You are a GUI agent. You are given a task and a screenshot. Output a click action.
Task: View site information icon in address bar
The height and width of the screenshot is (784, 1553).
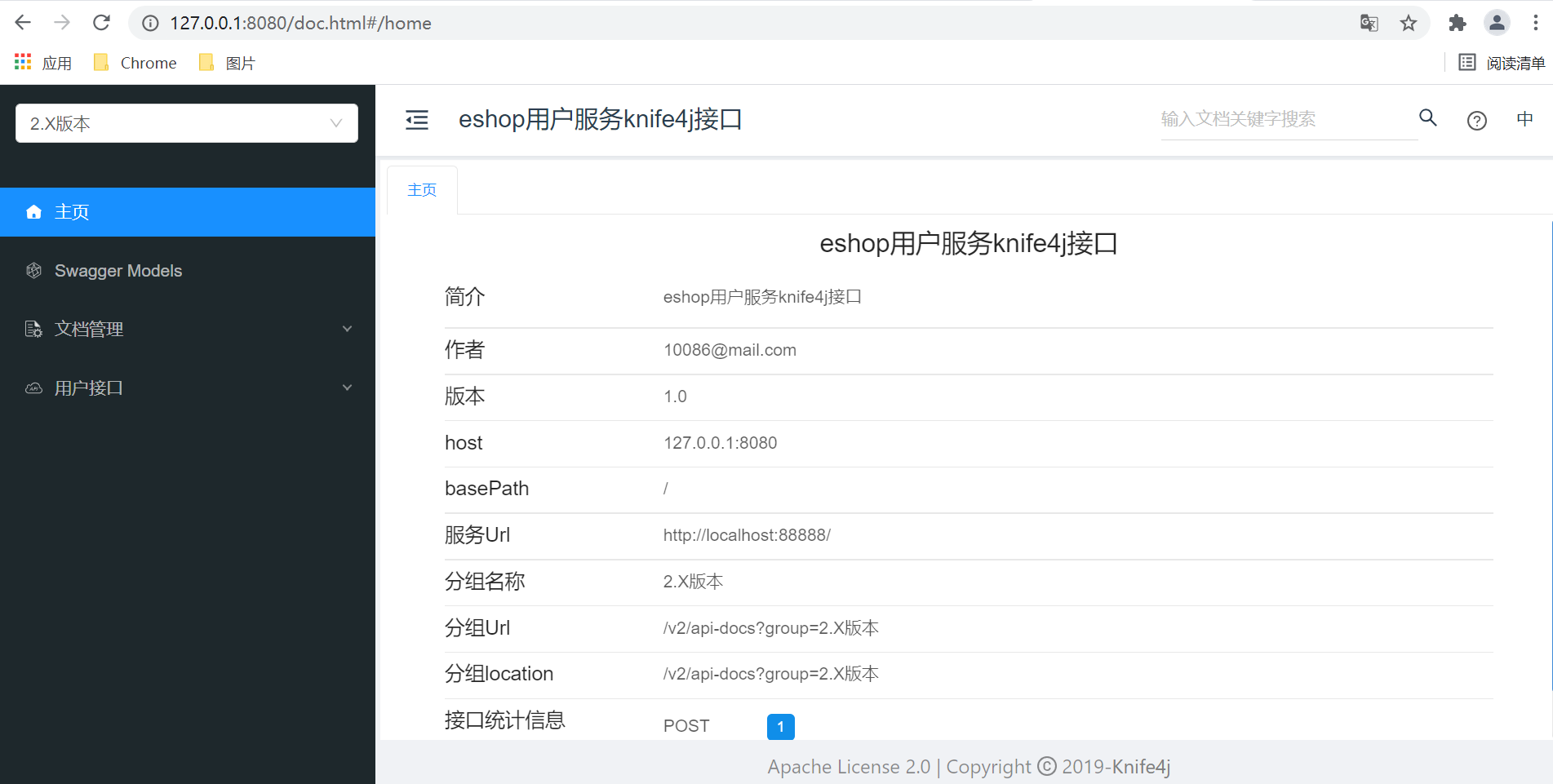(x=151, y=23)
